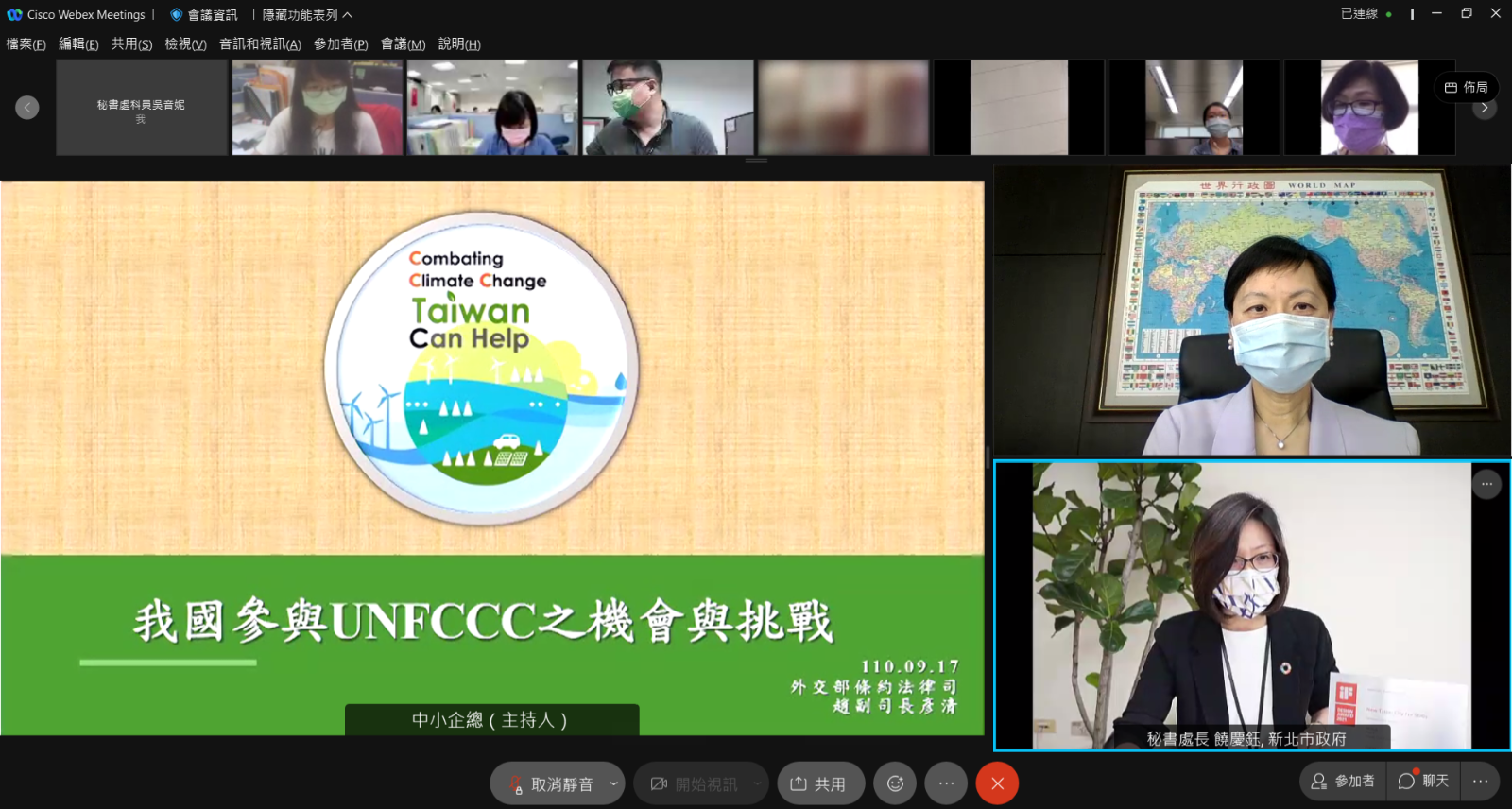This screenshot has height=809, width=1512.
Task: Click the Cisco Webex Meetings logo icon
Action: pyautogui.click(x=14, y=15)
